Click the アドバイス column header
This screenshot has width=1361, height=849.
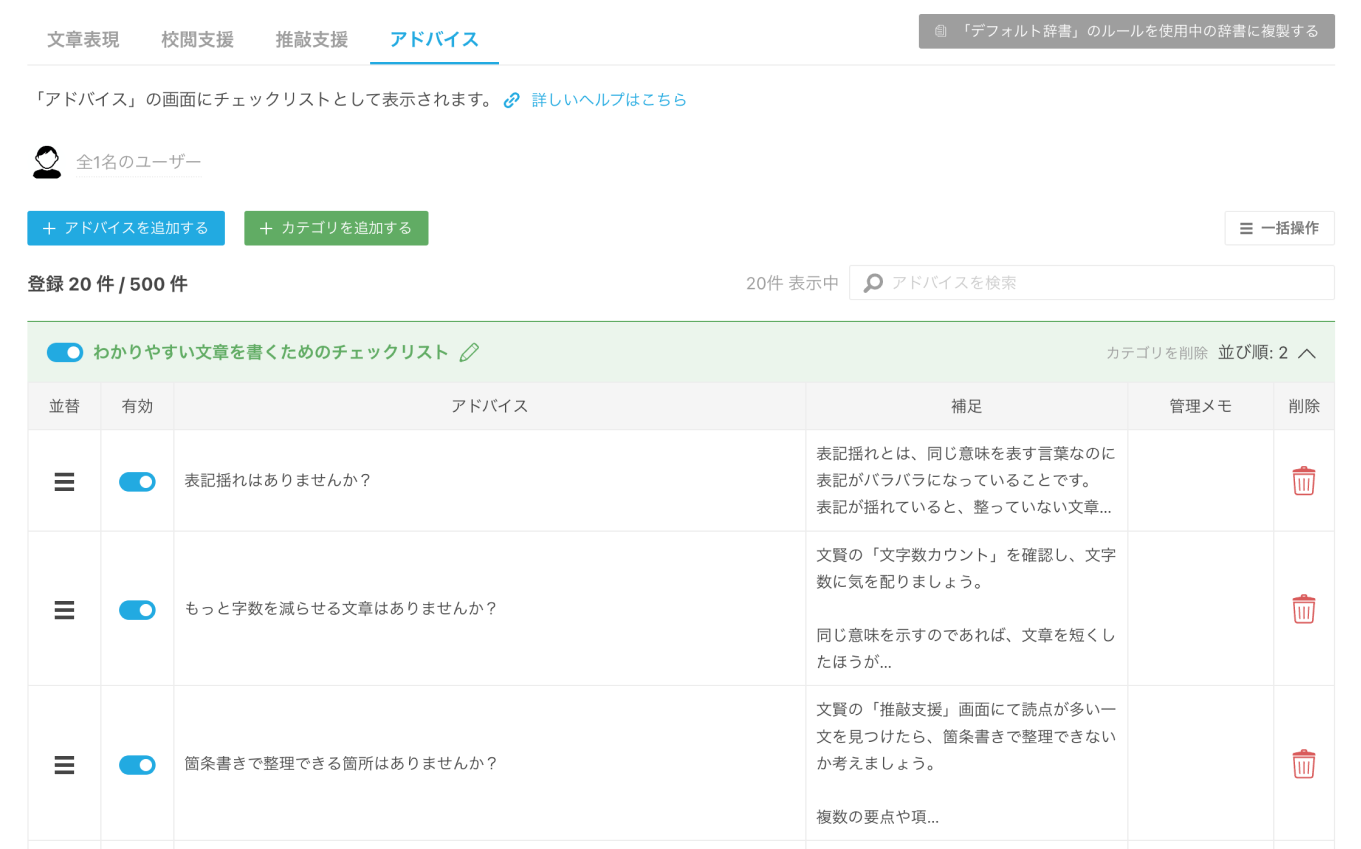pyautogui.click(x=489, y=406)
